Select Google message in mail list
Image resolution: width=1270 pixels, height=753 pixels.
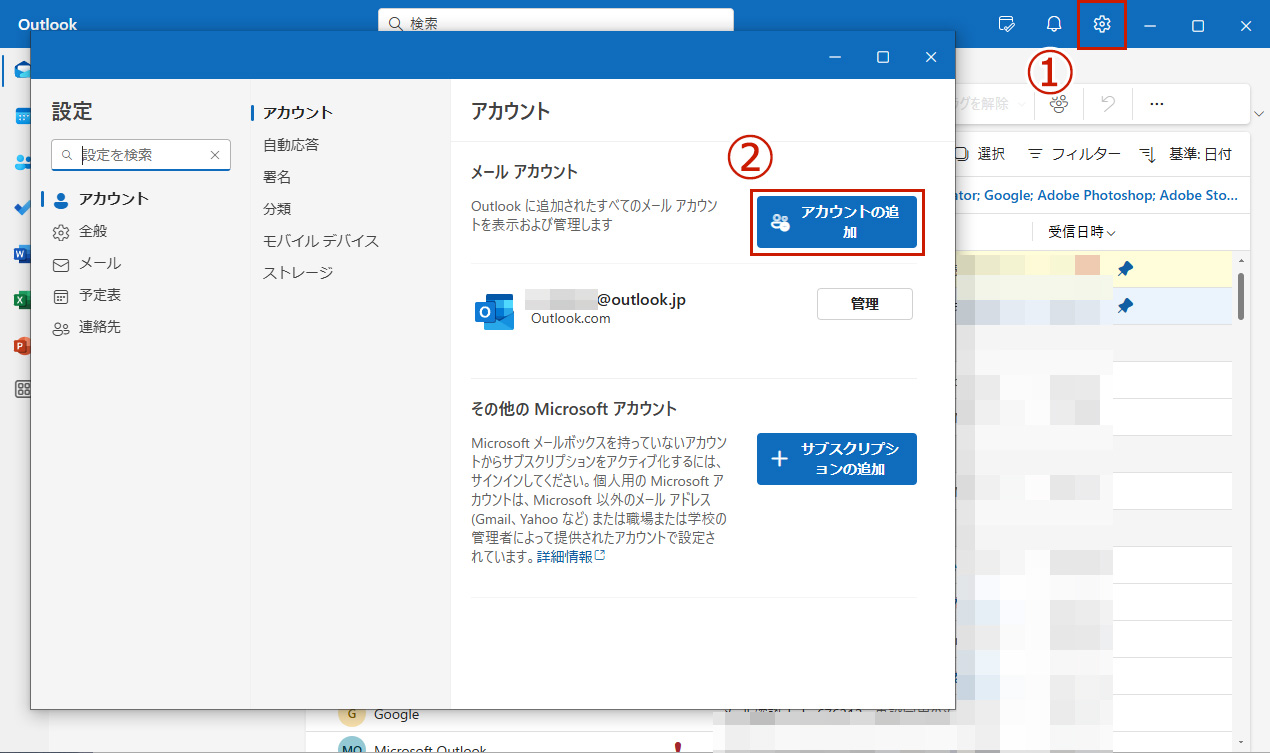point(396,715)
